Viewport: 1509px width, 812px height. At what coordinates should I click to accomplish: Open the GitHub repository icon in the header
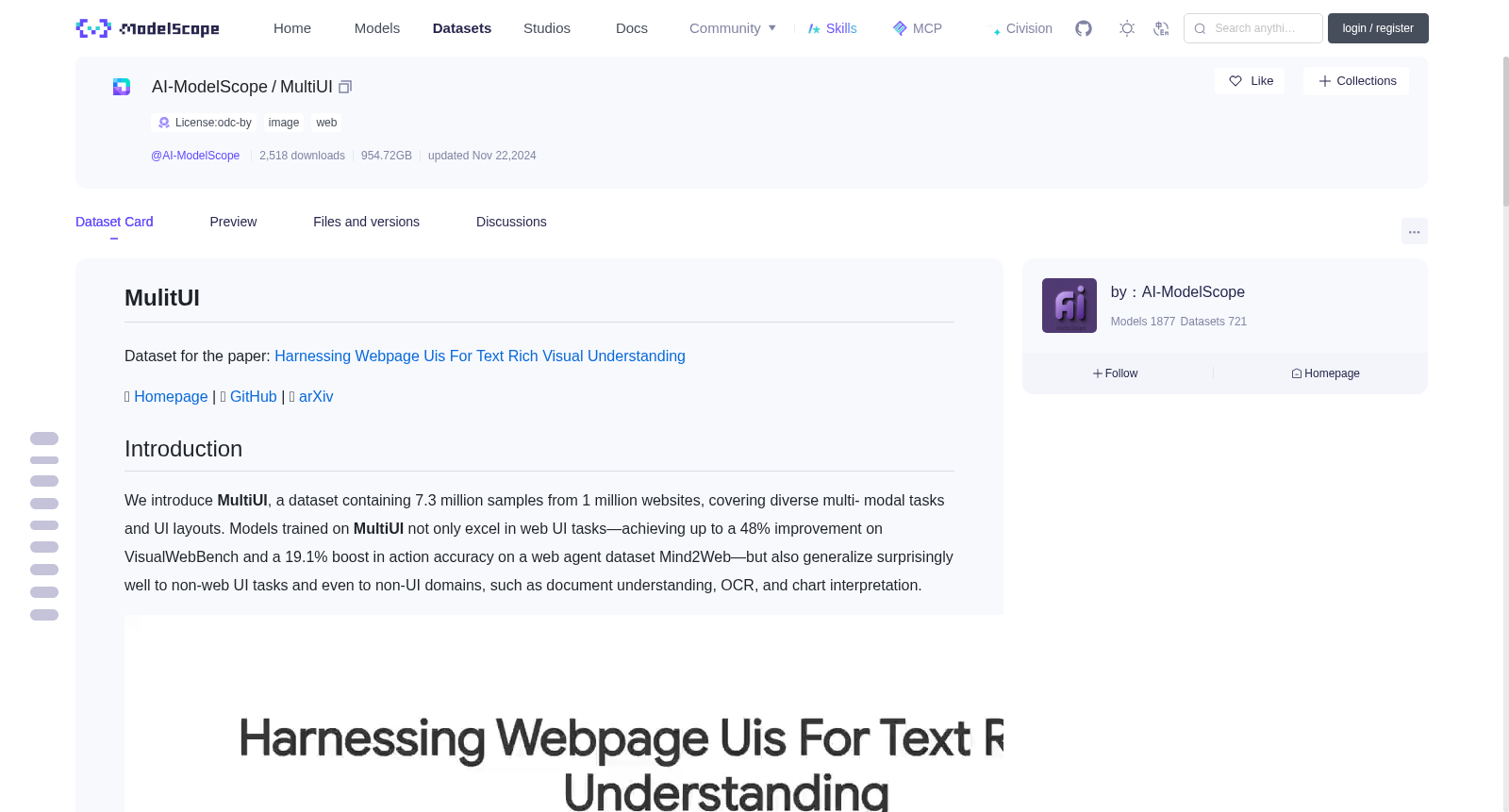pos(1084,28)
